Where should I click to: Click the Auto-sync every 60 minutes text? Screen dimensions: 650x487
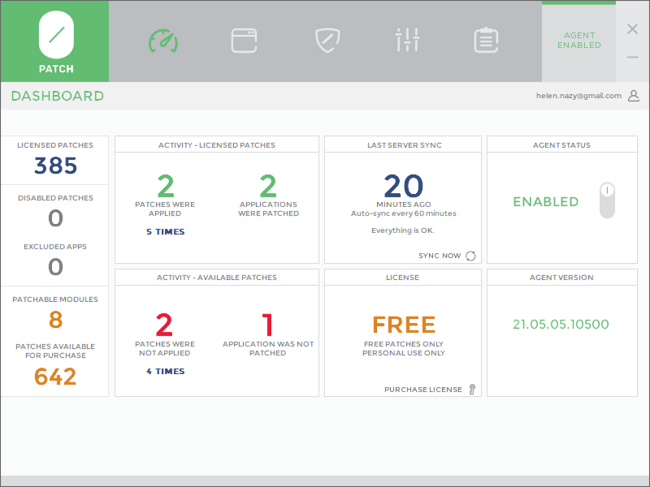coord(403,213)
